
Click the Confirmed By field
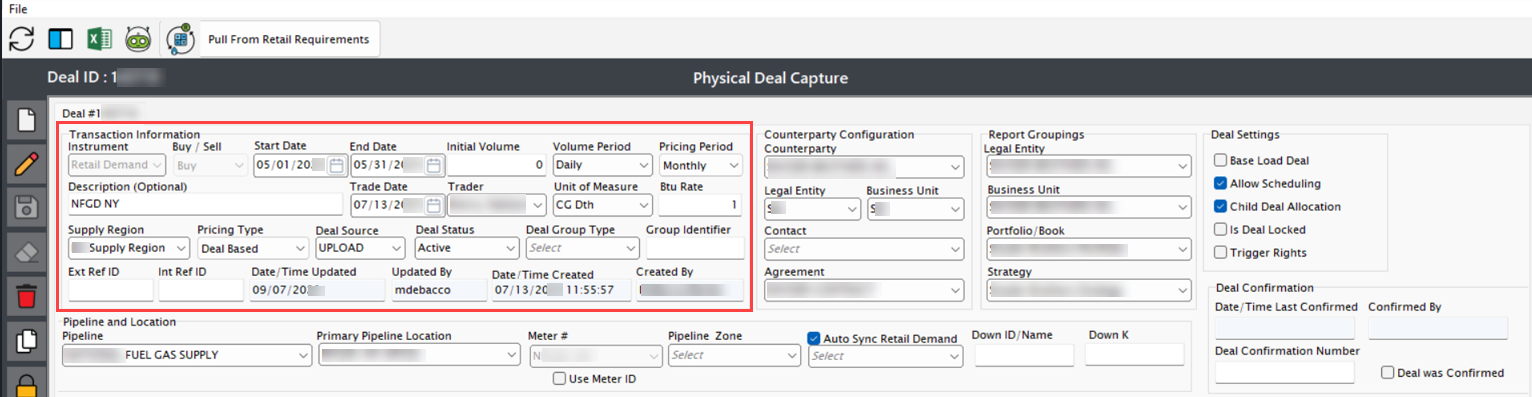tap(1438, 328)
